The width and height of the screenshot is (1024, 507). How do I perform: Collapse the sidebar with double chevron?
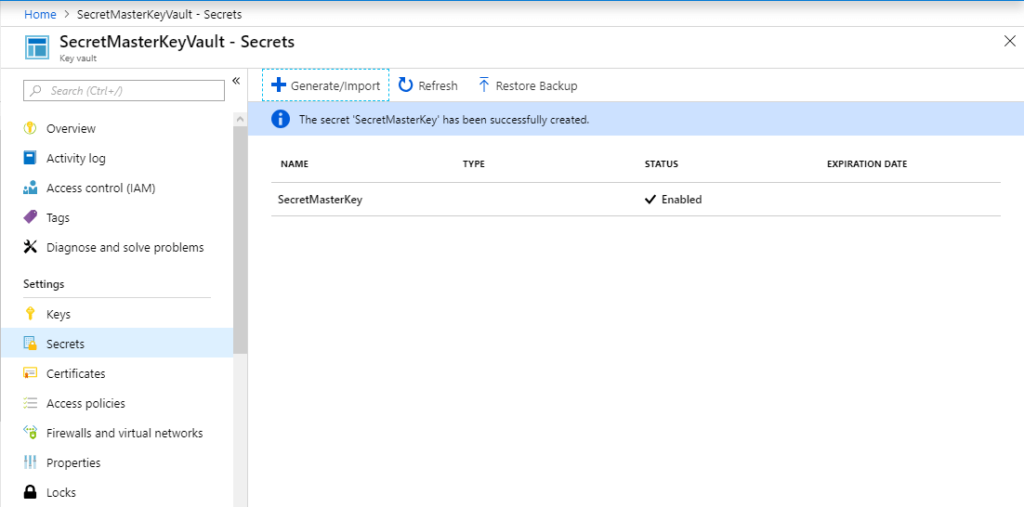(x=236, y=81)
